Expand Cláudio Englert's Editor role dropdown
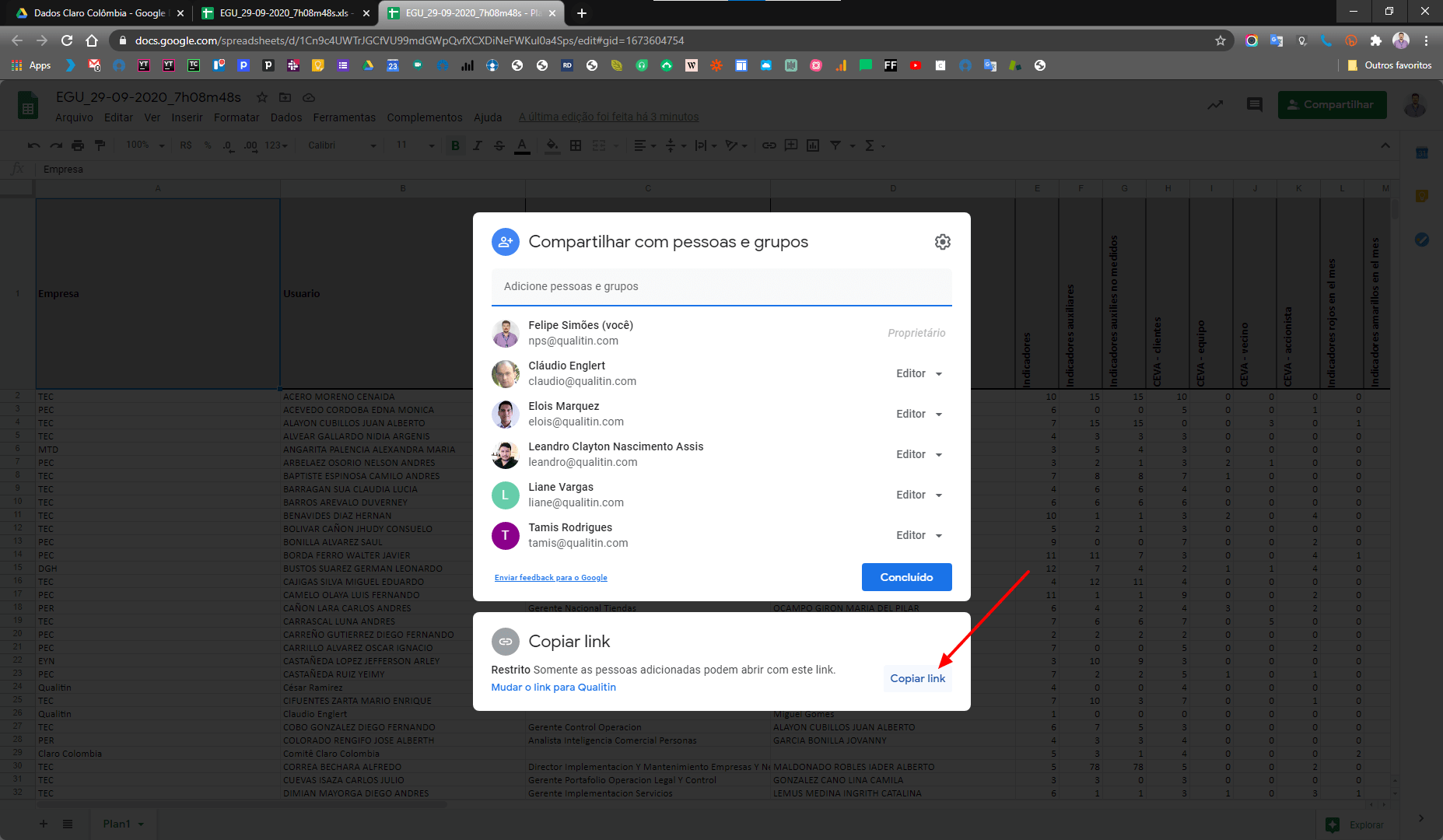Viewport: 1443px width, 840px height. point(919,373)
